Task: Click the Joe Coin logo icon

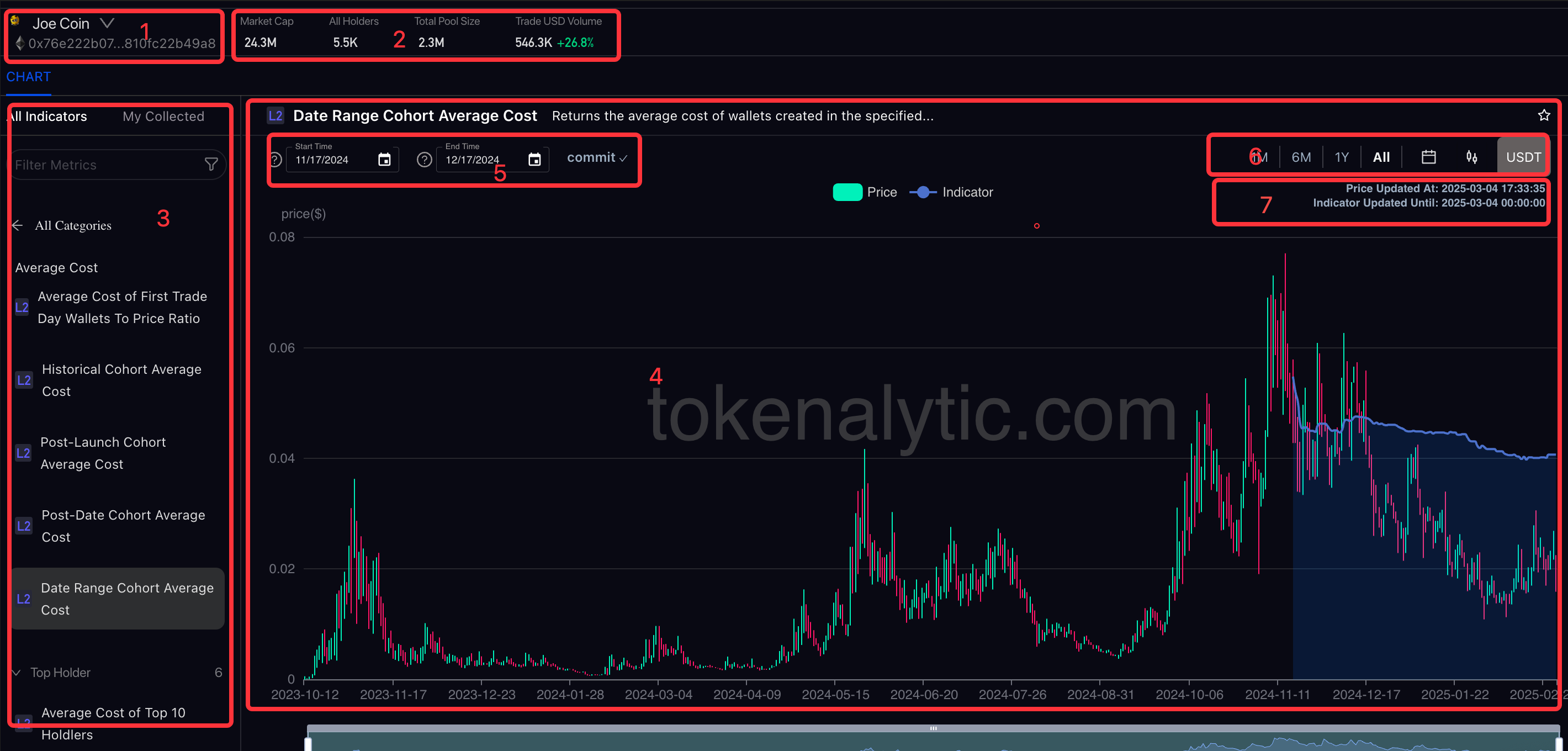Action: 16,22
